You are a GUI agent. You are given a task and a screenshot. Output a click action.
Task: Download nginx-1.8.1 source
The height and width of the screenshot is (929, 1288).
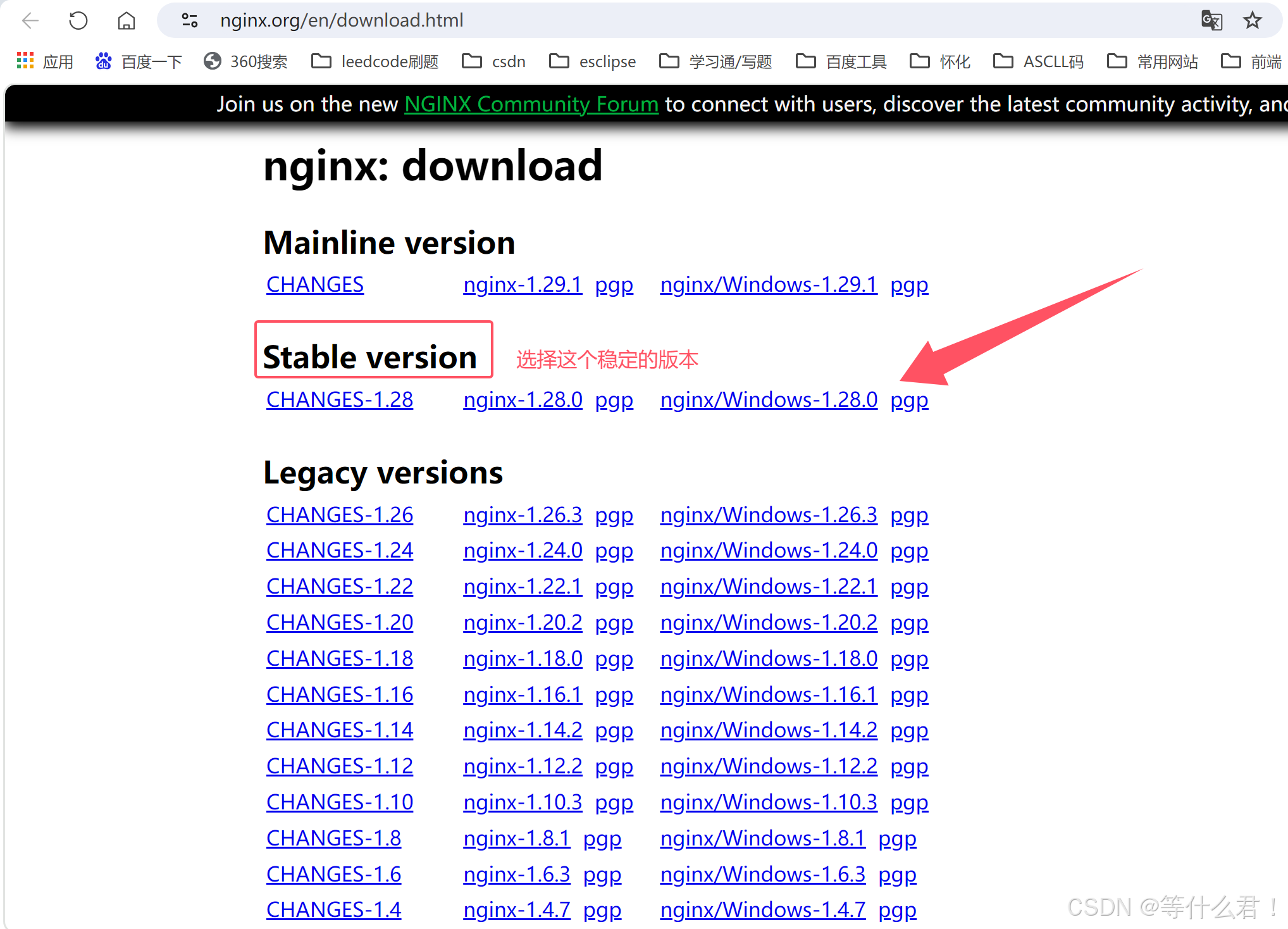517,839
